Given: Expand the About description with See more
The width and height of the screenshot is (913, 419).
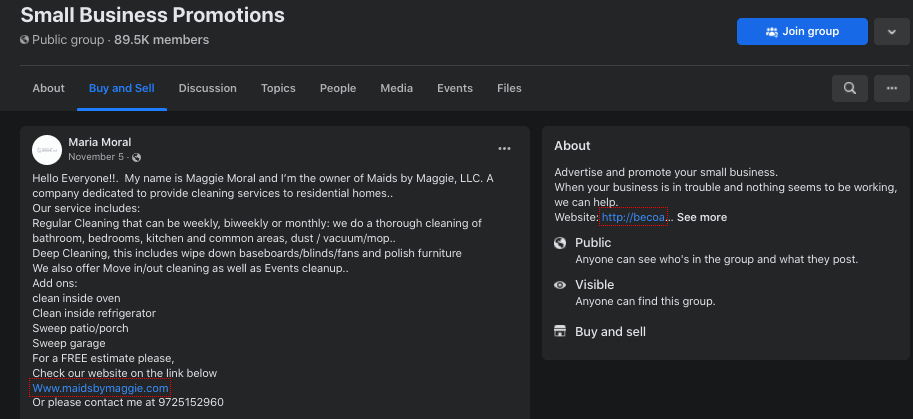Looking at the screenshot, I should (x=702, y=217).
